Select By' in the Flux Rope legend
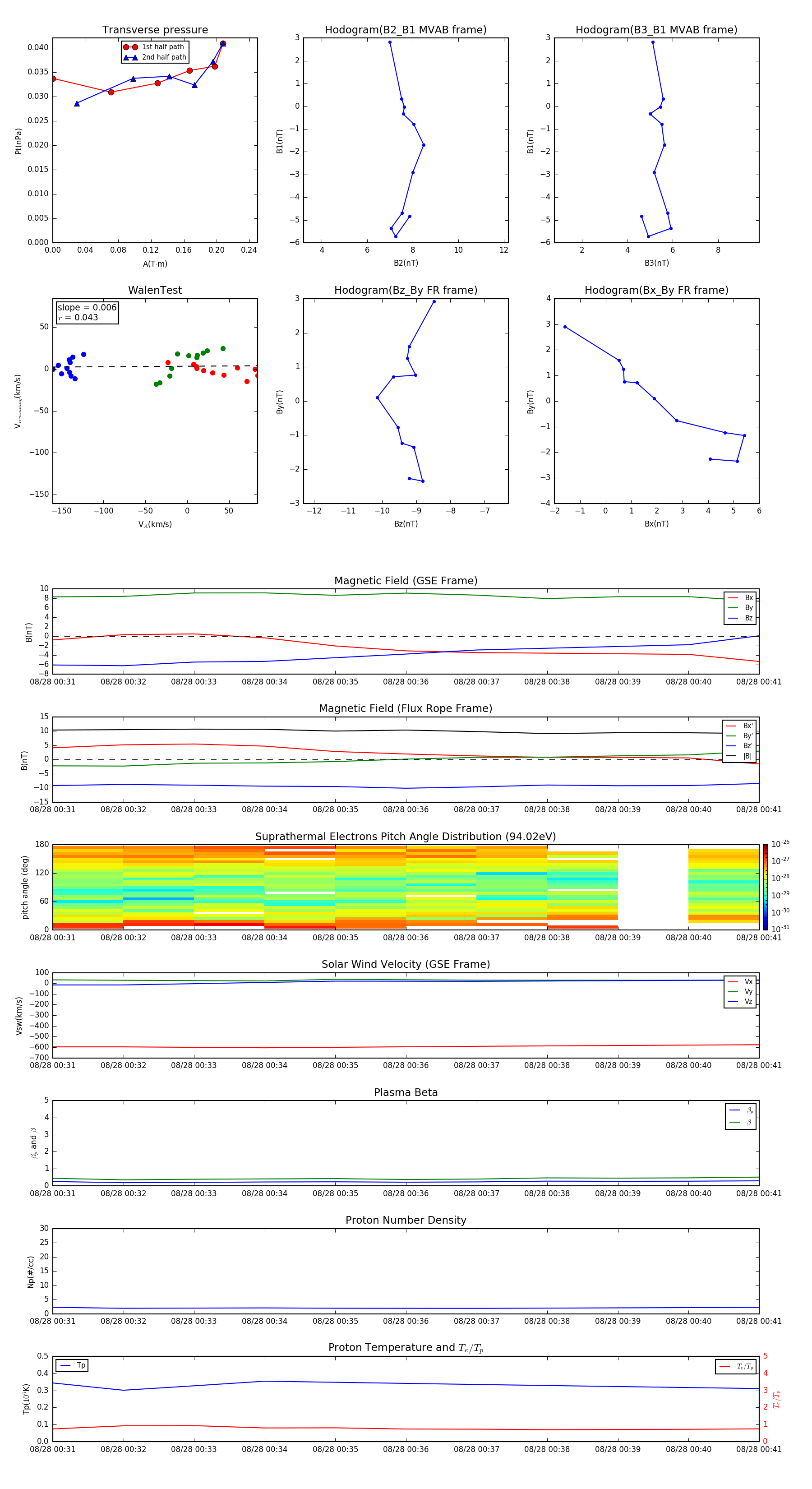Image resolution: width=812 pixels, height=1489 pixels. click(x=739, y=736)
